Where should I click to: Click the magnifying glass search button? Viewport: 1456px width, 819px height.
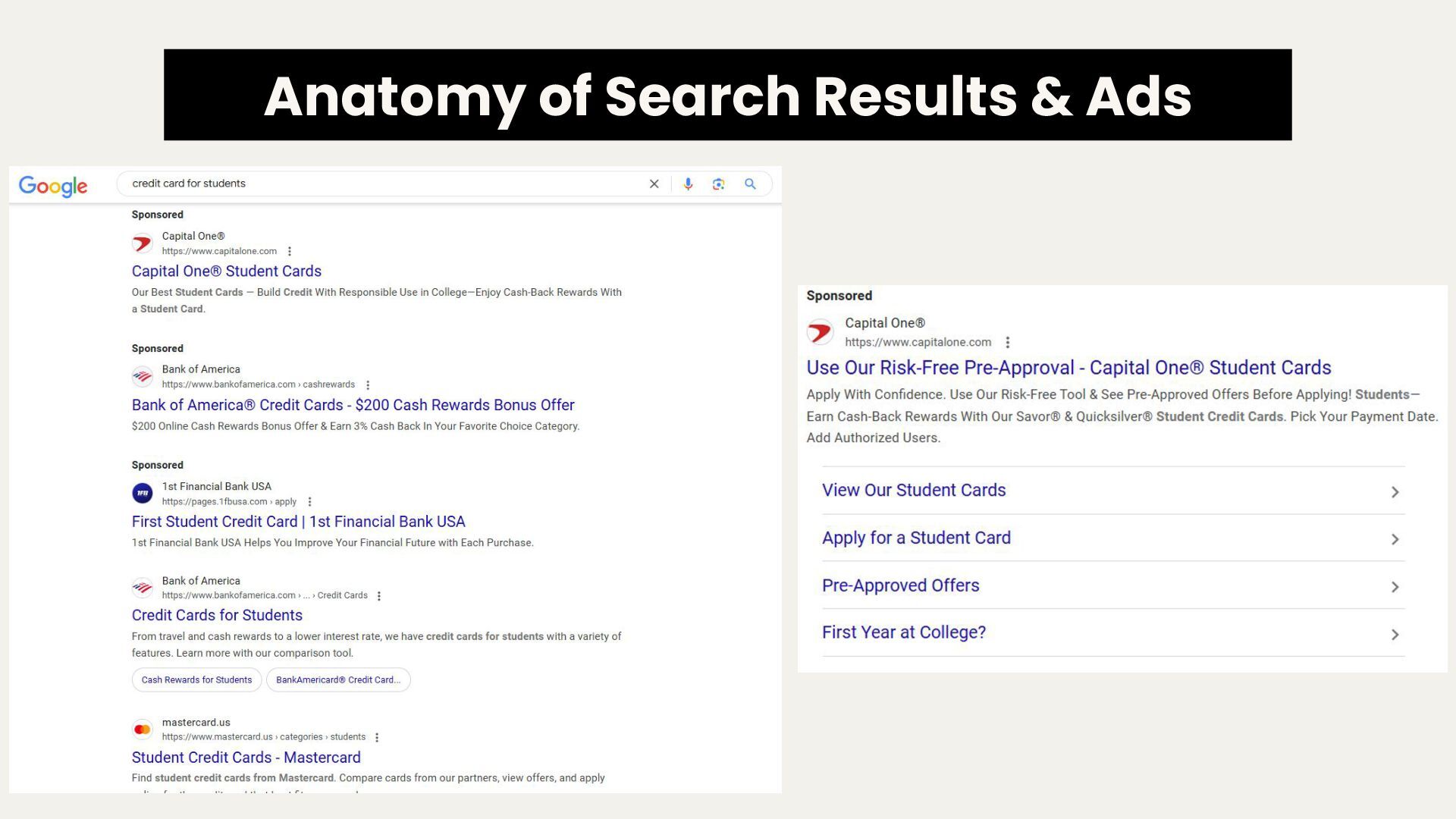(x=750, y=184)
